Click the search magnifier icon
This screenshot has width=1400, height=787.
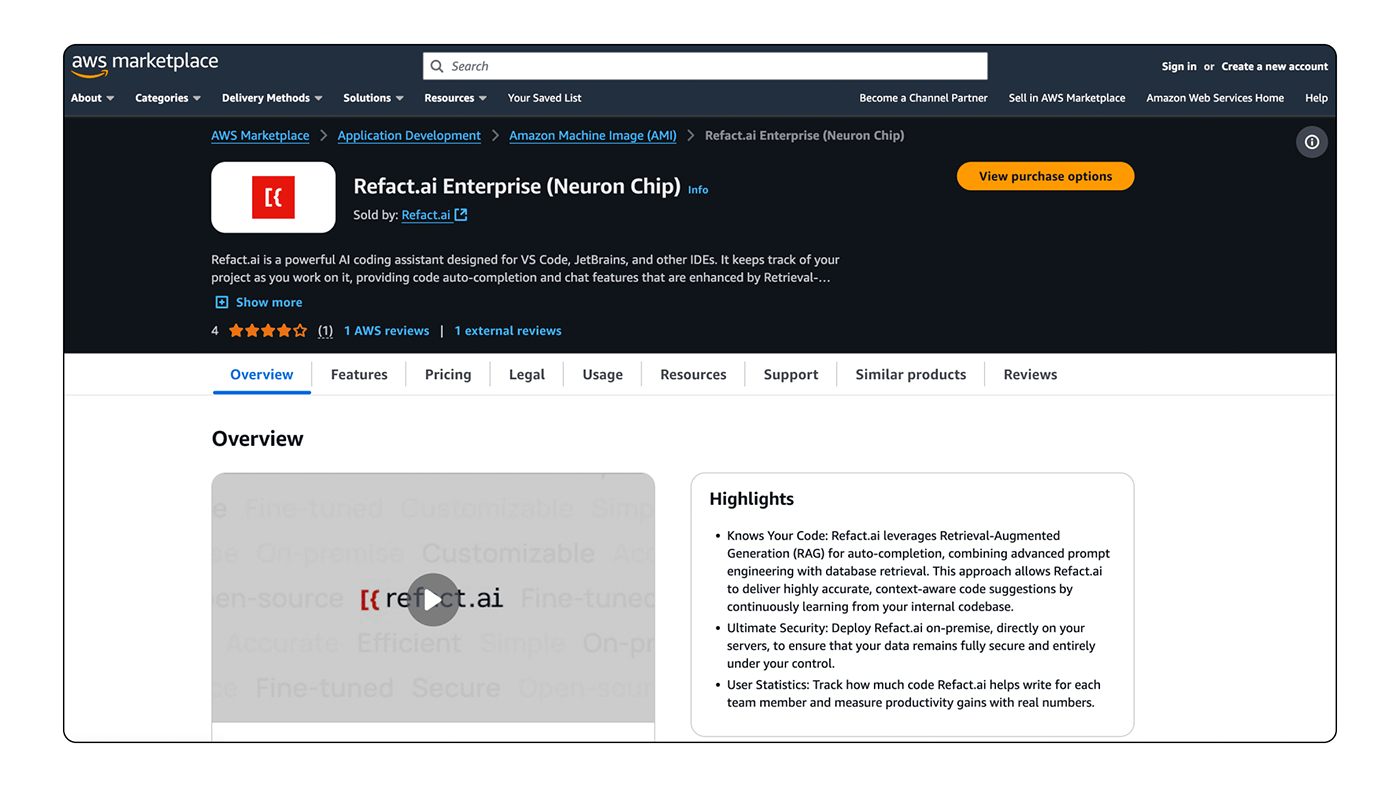437,66
